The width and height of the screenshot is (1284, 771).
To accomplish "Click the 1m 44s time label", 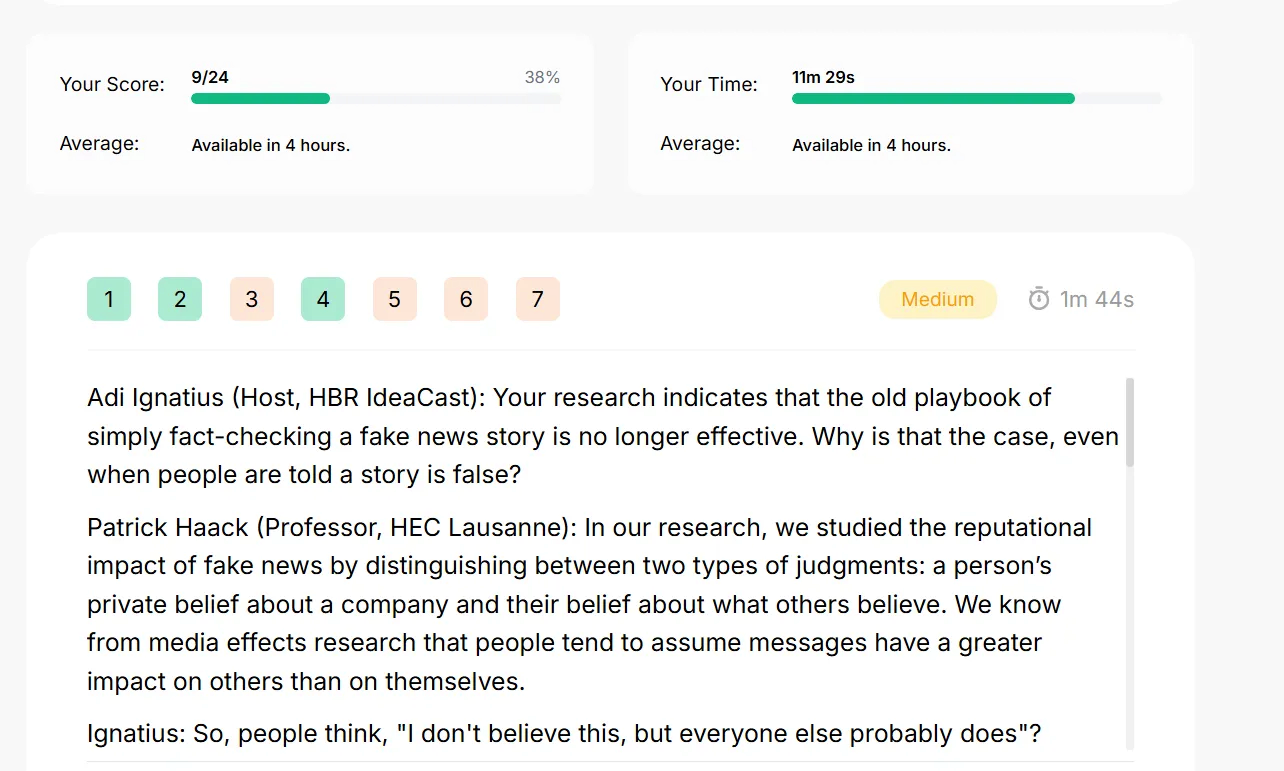I will coord(1097,299).
